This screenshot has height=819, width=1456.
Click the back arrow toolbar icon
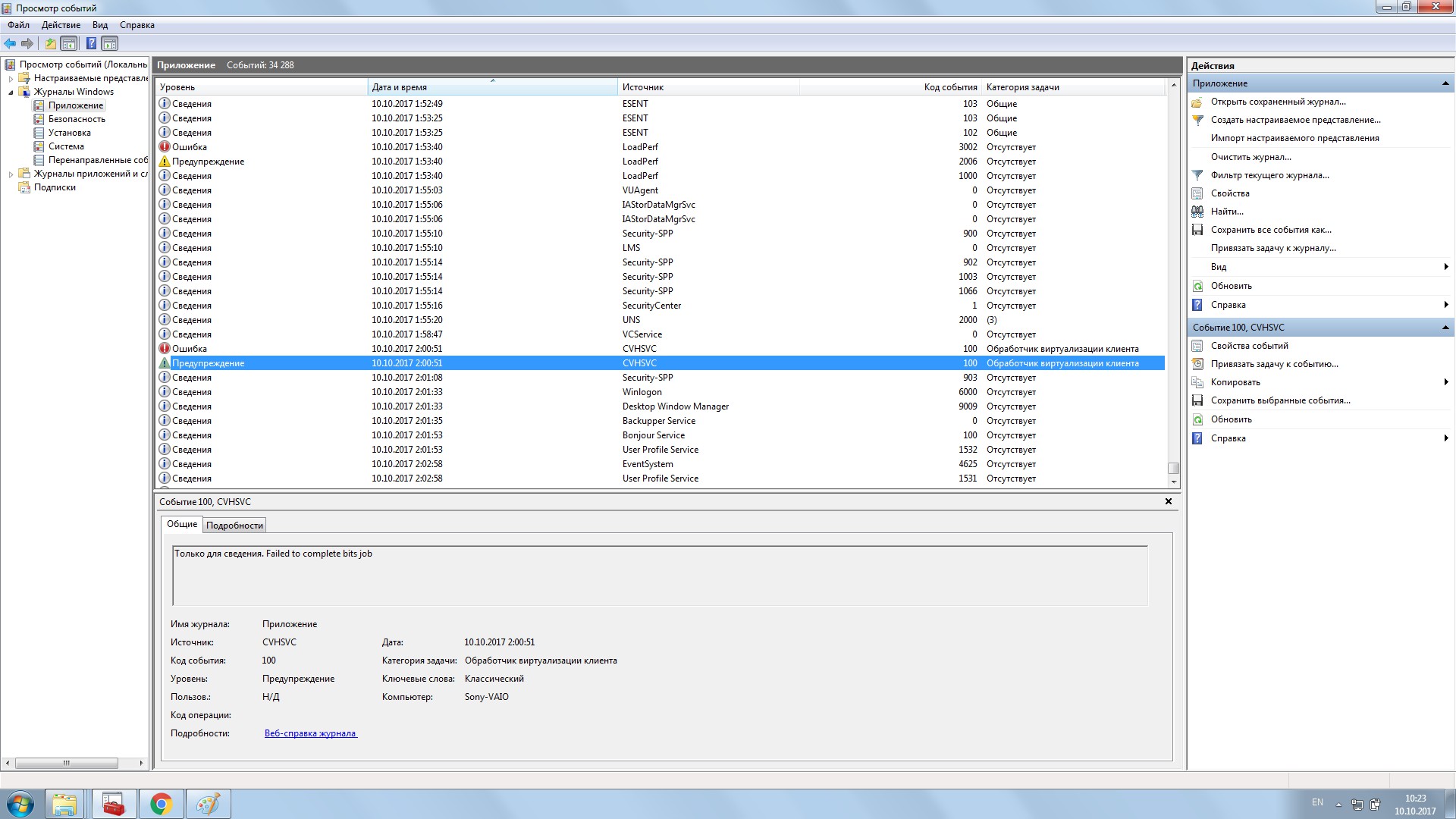(10, 43)
